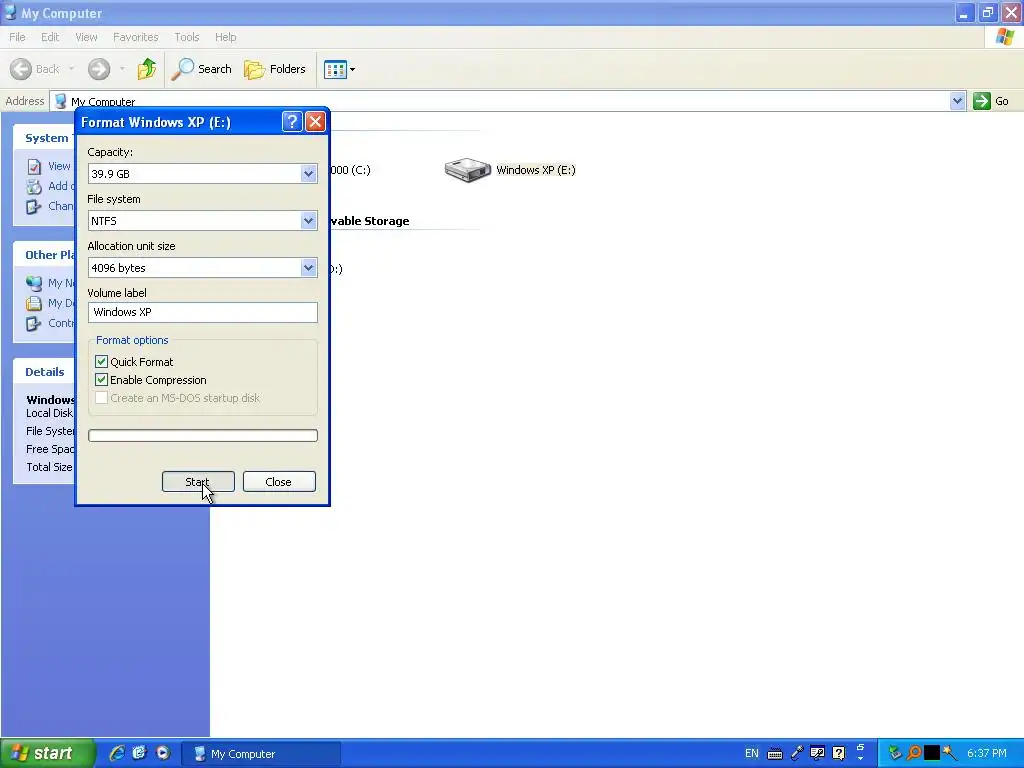
Task: Open the Tools menu
Action: coord(186,37)
